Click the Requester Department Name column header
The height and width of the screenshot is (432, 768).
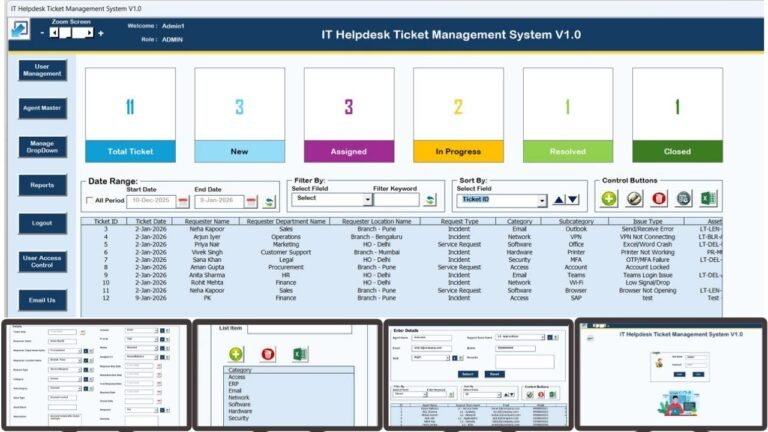pos(286,221)
